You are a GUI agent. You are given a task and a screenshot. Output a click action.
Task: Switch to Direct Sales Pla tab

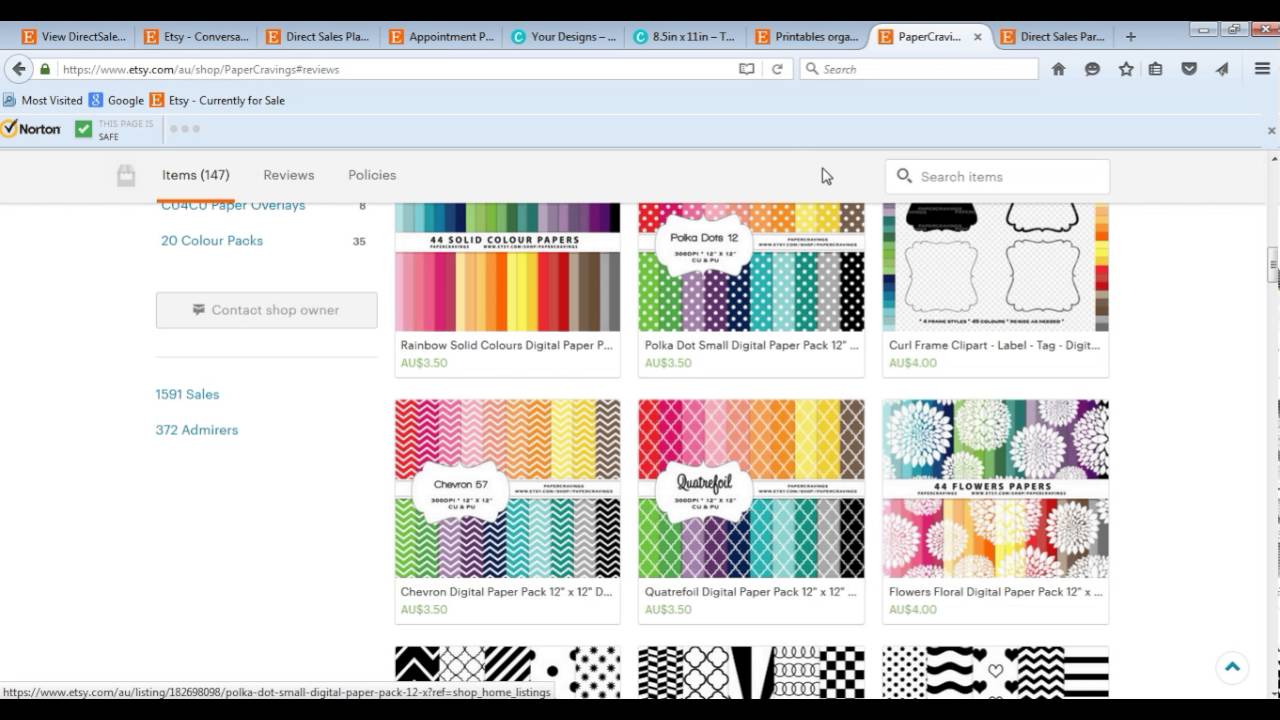pos(318,37)
